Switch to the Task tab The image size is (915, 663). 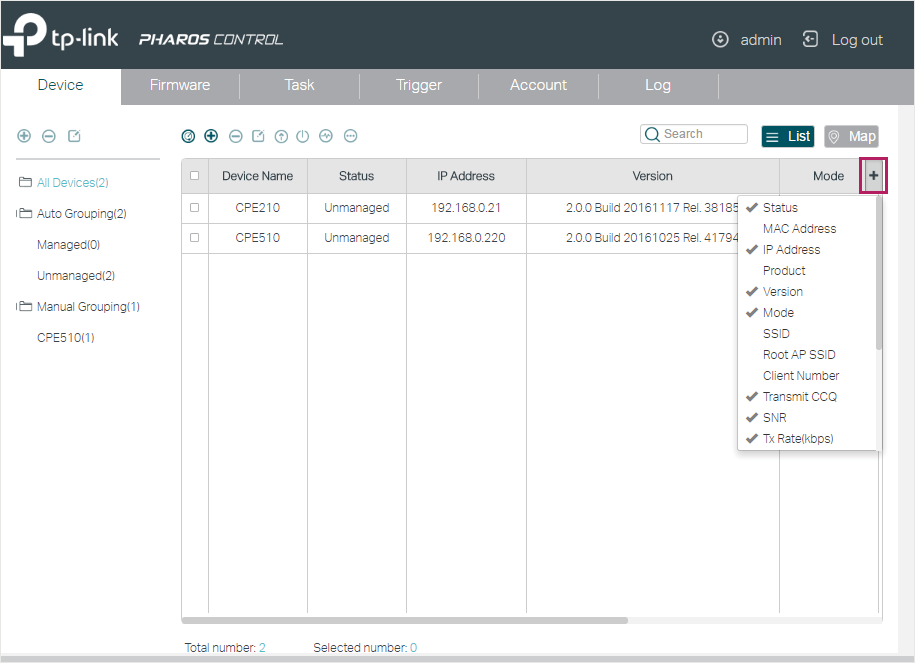[299, 85]
